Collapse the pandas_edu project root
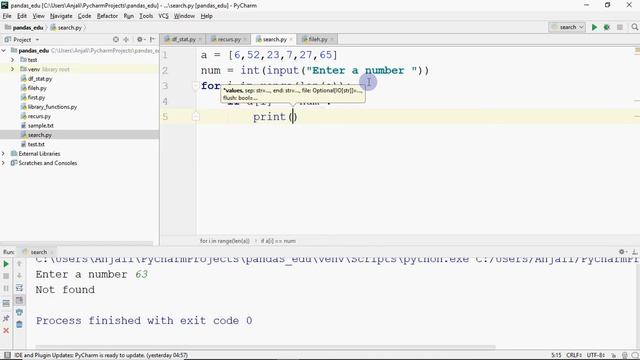The image size is (640, 360). point(4,51)
